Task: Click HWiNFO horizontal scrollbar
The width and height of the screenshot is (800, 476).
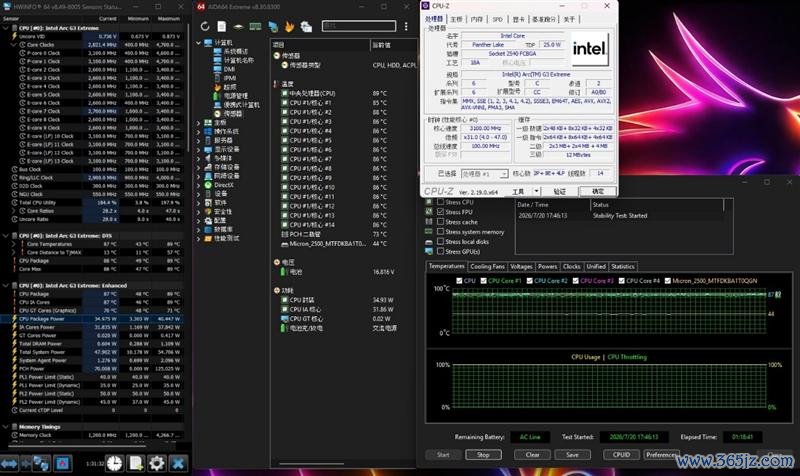Action: coord(77,447)
